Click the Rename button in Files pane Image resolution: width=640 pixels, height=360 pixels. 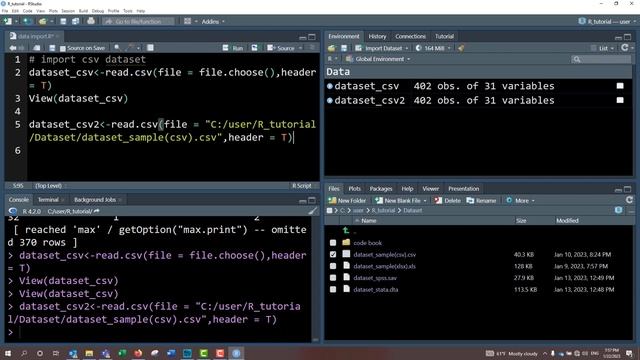pyautogui.click(x=482, y=200)
